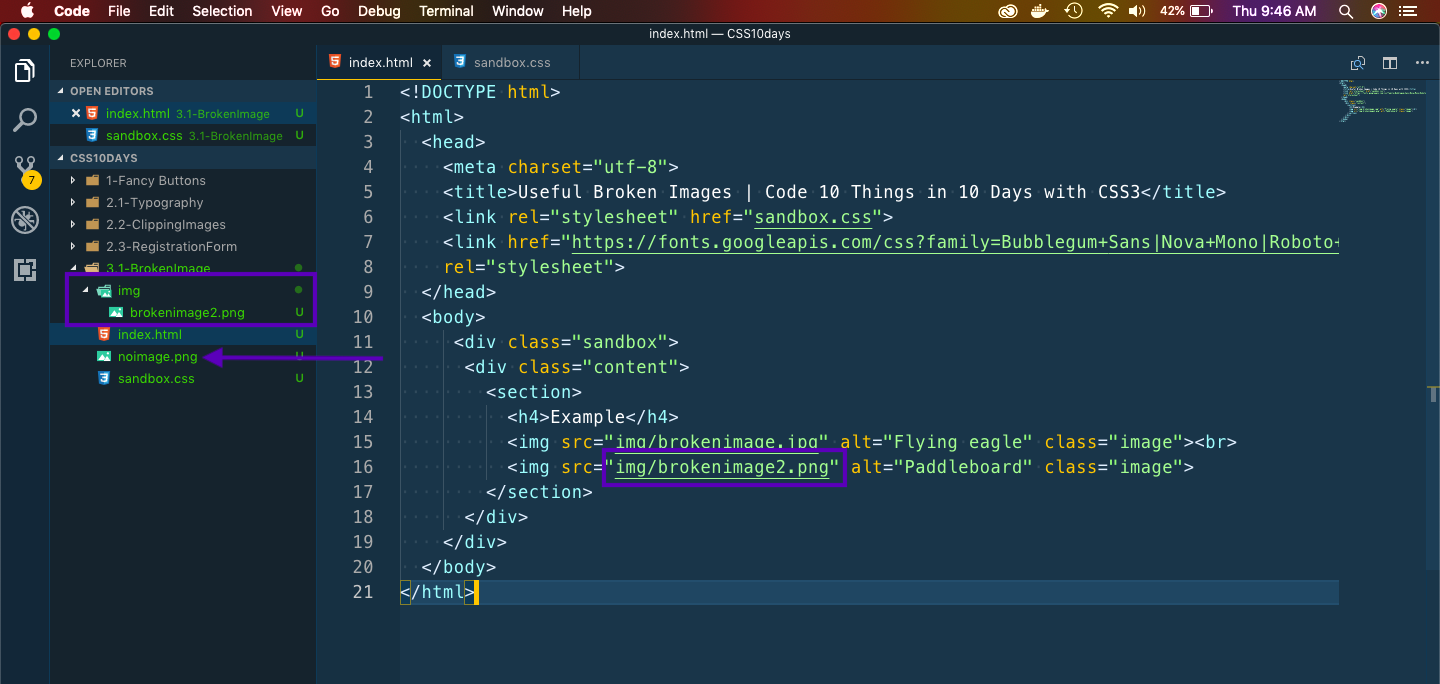This screenshot has width=1440, height=684.
Task: Open Time Machine menu bar icon
Action: pyautogui.click(x=1073, y=11)
